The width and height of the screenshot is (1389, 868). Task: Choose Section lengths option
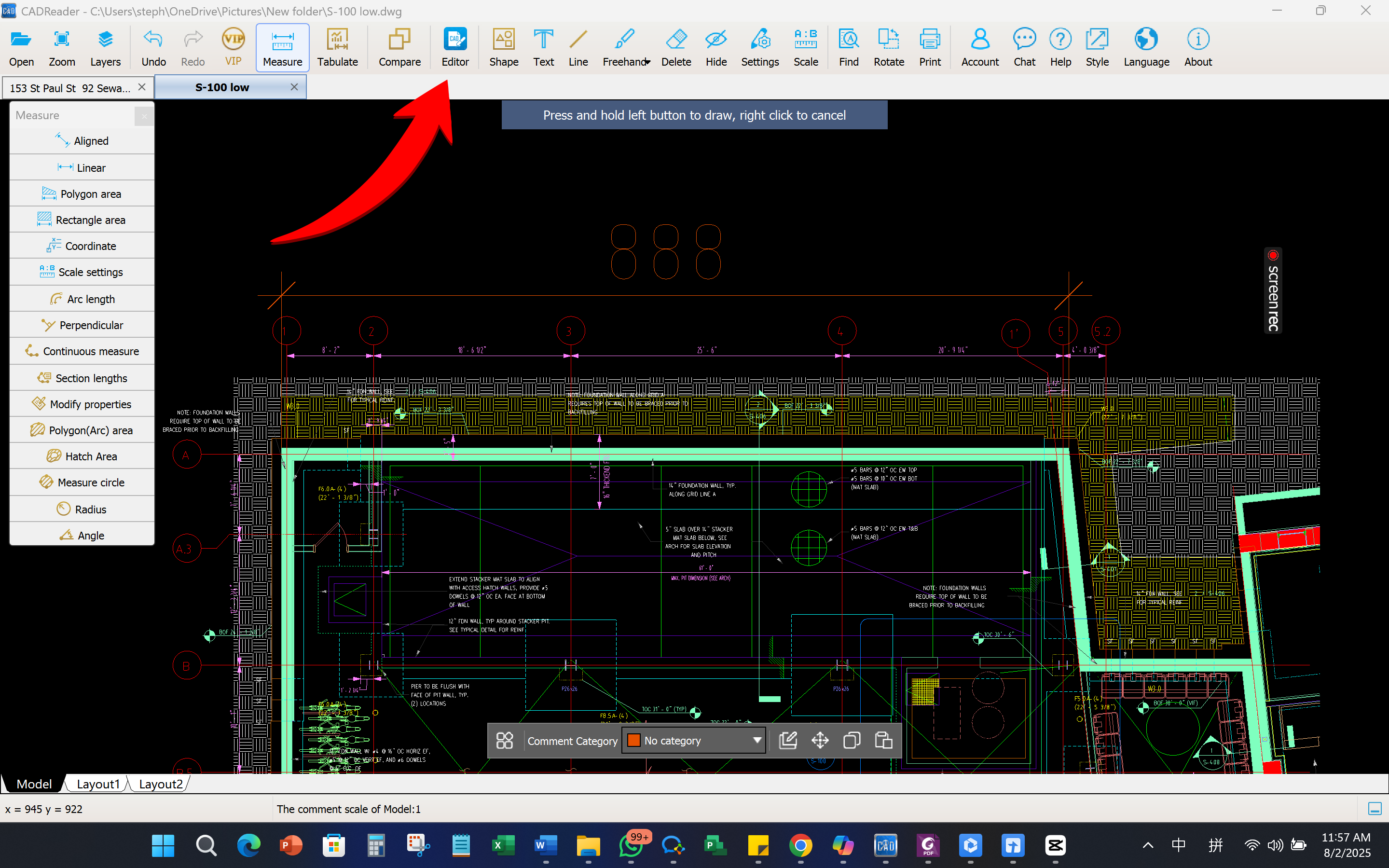pyautogui.click(x=82, y=378)
